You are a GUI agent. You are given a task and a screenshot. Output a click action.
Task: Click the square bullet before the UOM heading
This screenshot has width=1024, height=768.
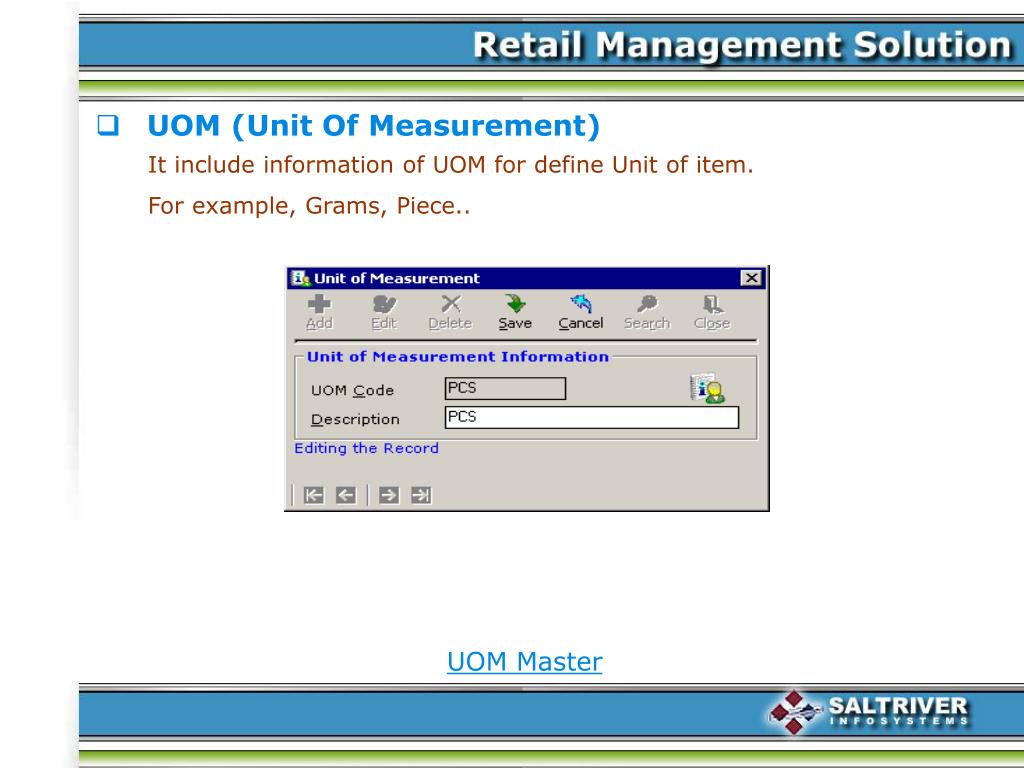tap(108, 125)
